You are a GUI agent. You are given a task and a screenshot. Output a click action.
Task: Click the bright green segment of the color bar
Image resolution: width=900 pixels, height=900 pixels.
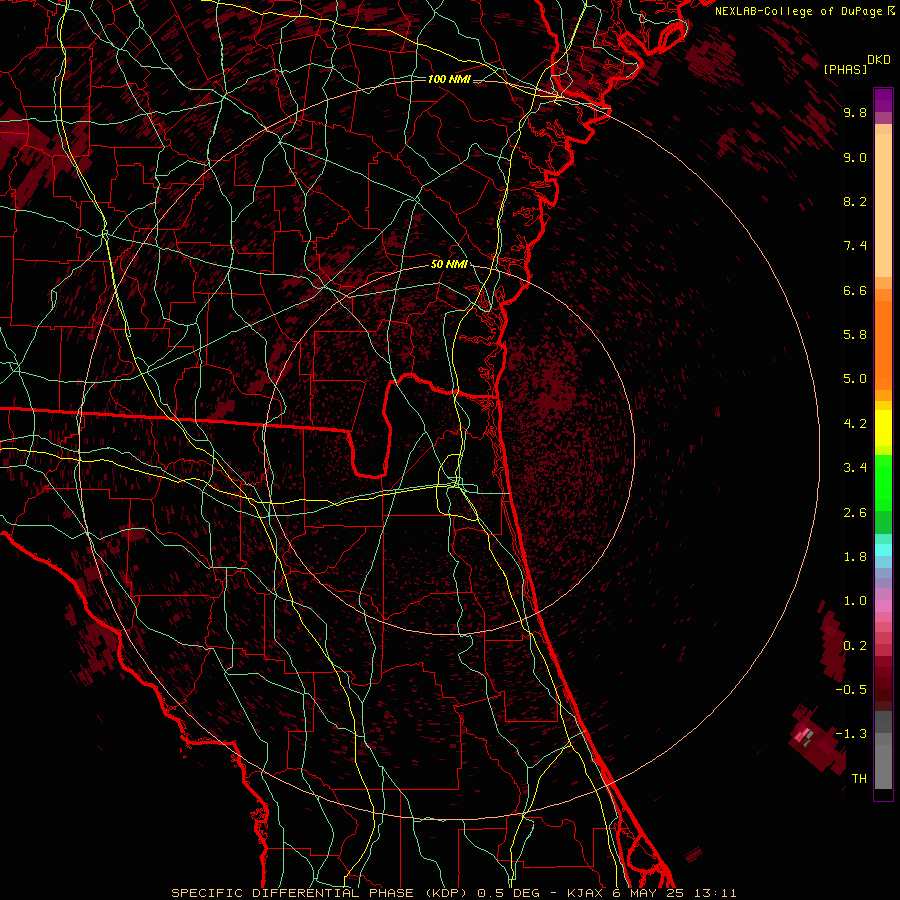883,482
